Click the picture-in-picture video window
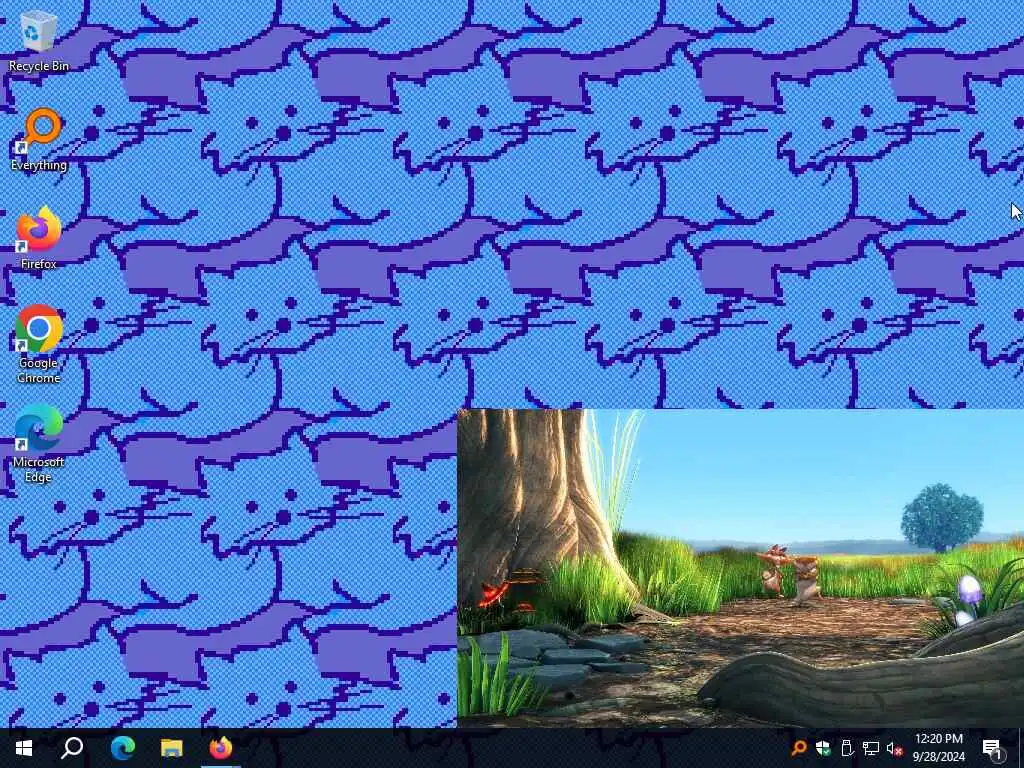This screenshot has width=1024, height=768. tap(740, 568)
